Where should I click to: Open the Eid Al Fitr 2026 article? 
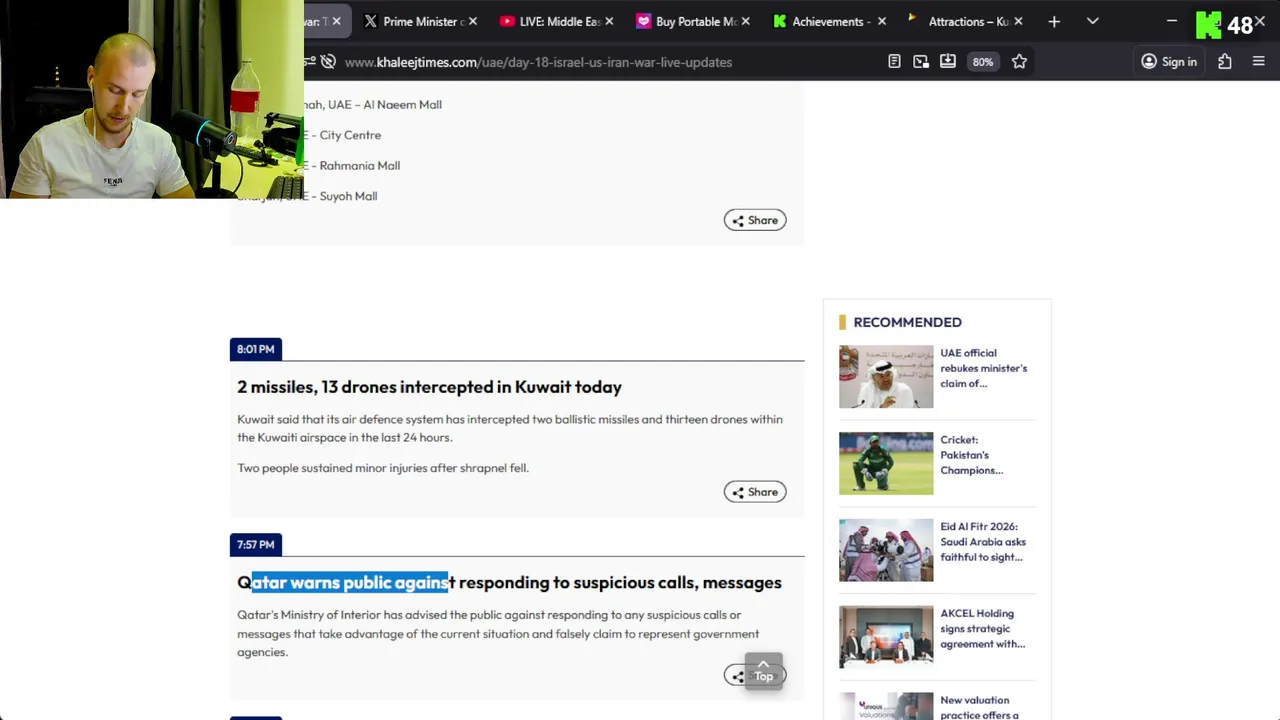(x=983, y=542)
